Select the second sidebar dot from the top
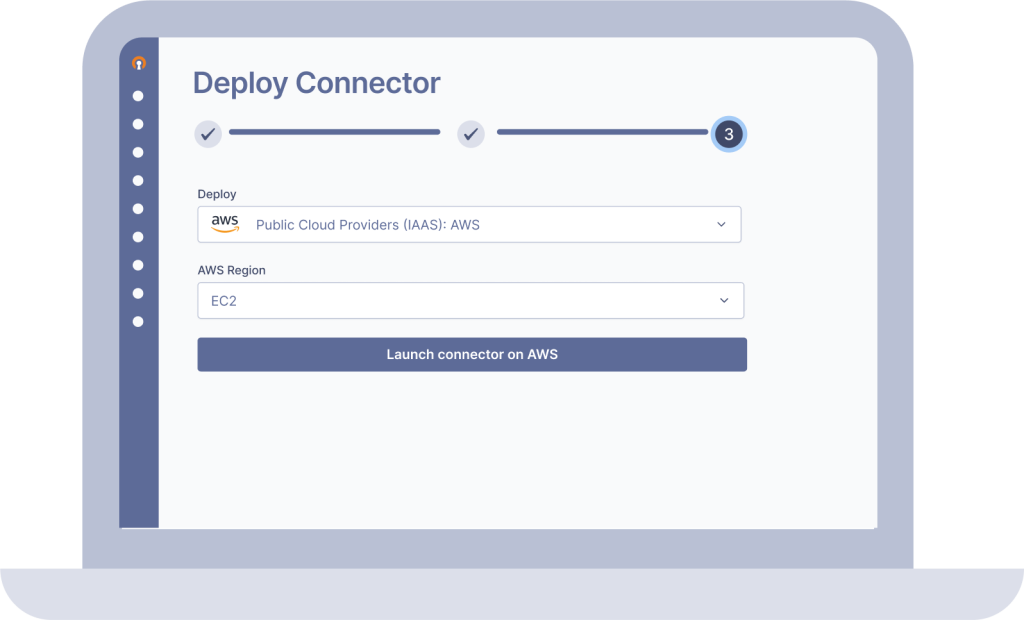Image resolution: width=1024 pixels, height=620 pixels. pyautogui.click(x=138, y=124)
